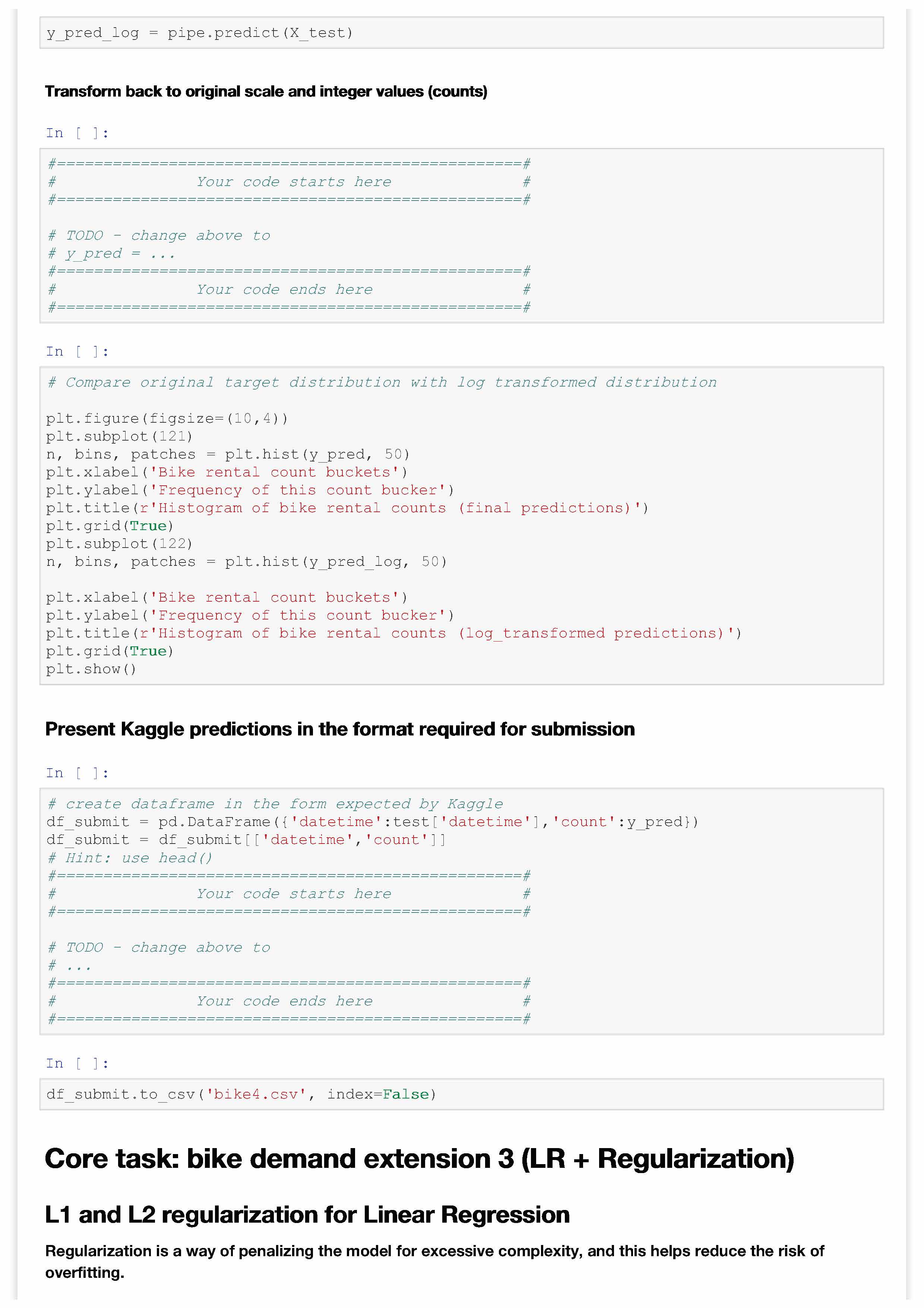The image size is (924, 1308).
Task: Click the 'final predictions' plt.title line
Action: coord(347,508)
